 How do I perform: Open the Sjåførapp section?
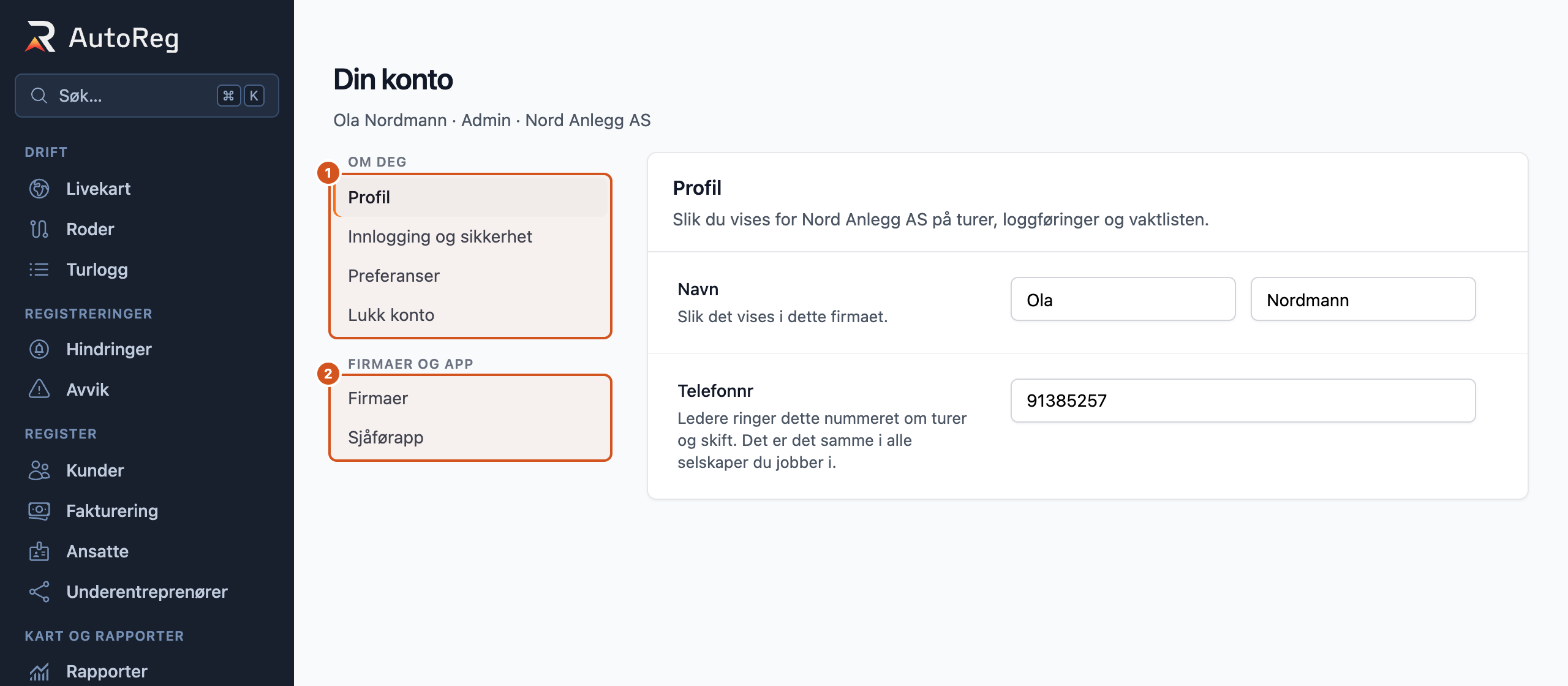(472, 437)
